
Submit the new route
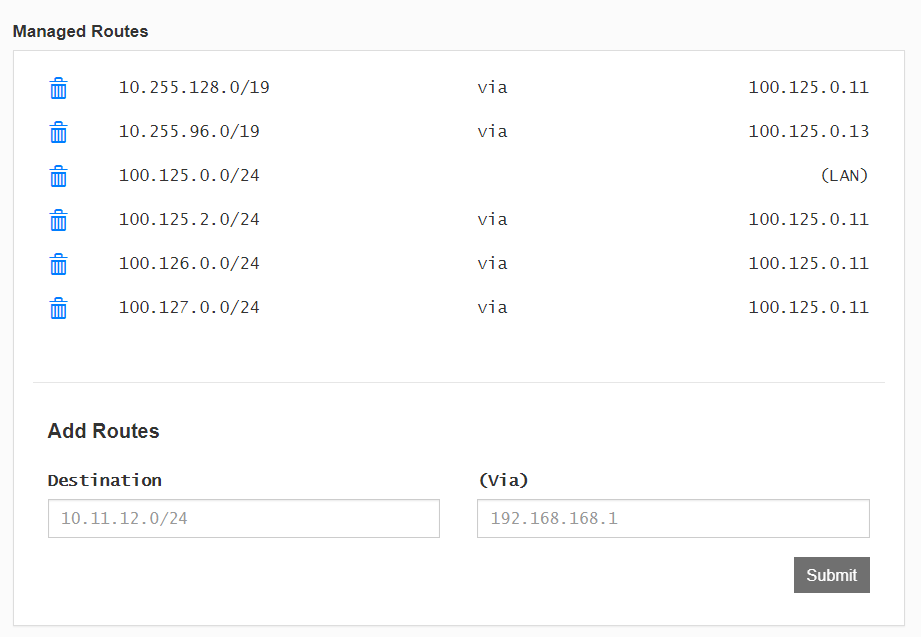click(832, 575)
